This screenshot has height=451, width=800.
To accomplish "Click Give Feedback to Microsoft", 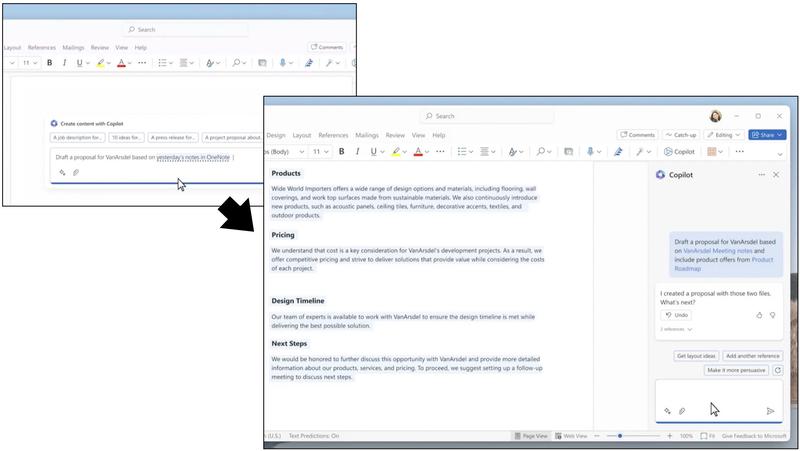I will 754,436.
